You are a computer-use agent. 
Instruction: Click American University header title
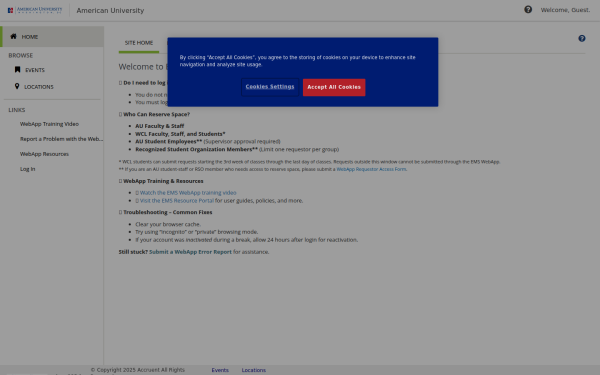click(110, 10)
